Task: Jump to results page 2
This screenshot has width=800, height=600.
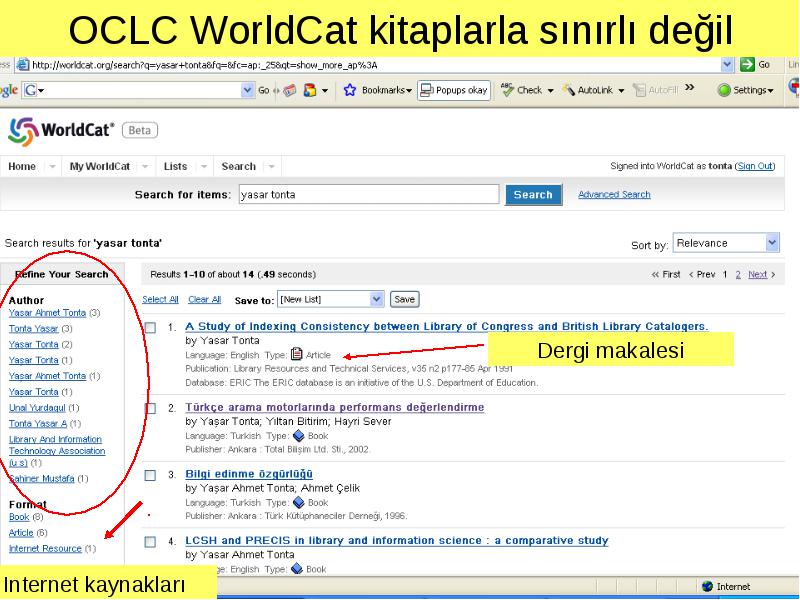Action: (738, 274)
